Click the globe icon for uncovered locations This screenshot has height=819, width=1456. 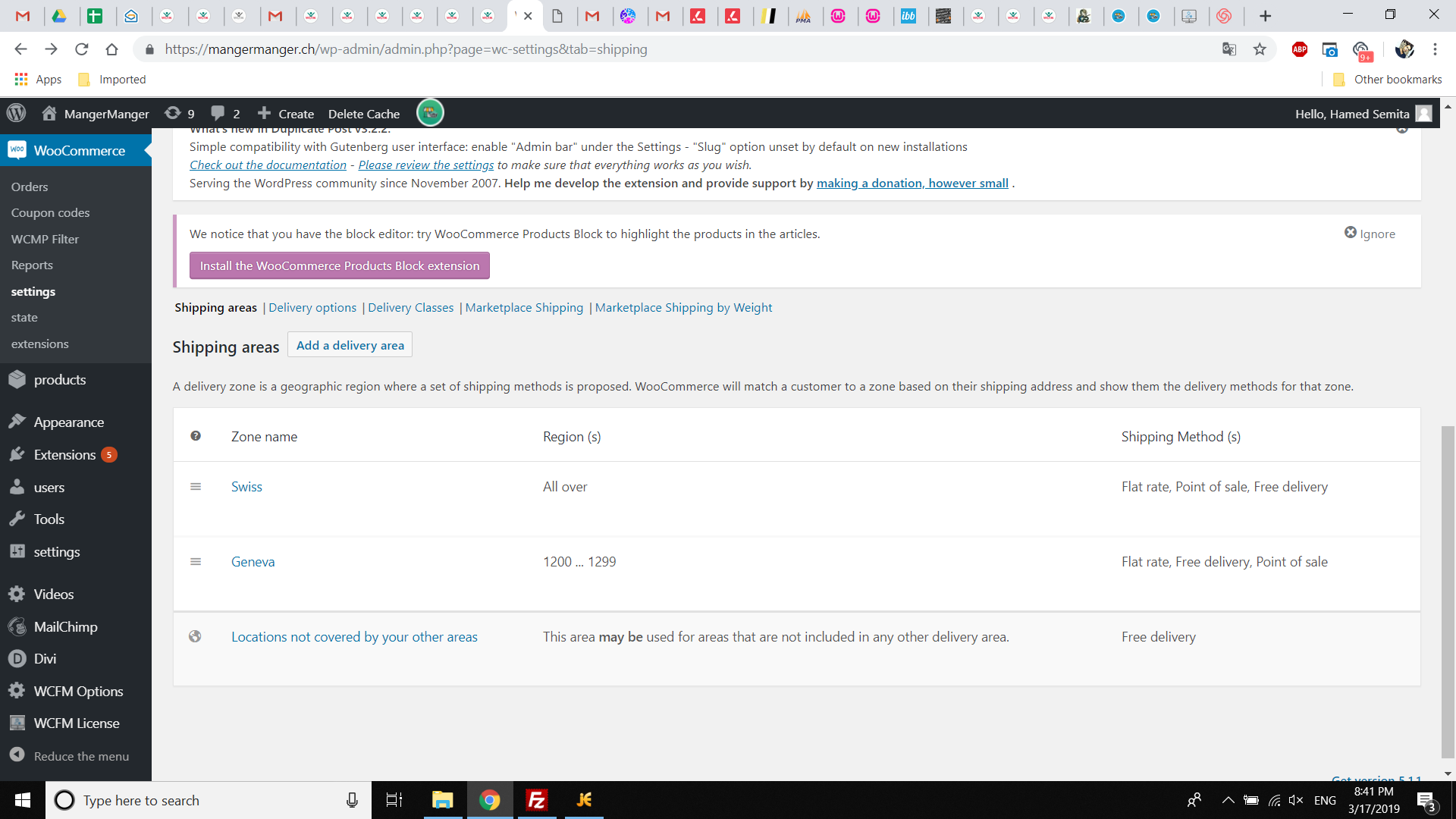coord(195,637)
